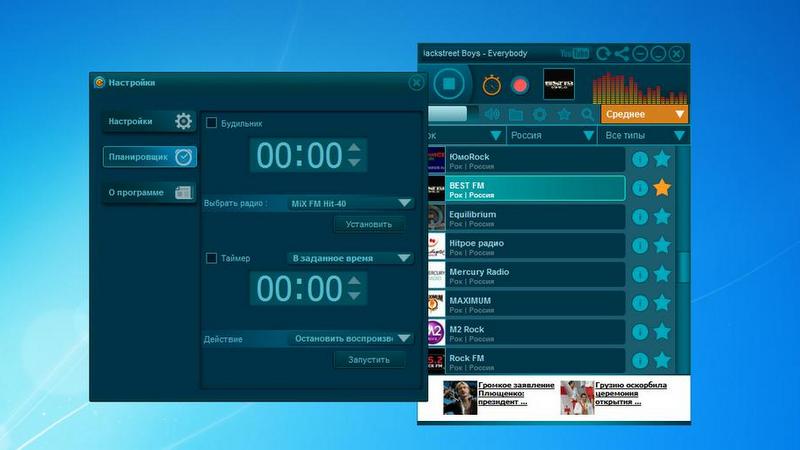Screen dimensions: 800x450
Task: Stop radio playback with the stop button
Action: click(x=448, y=84)
